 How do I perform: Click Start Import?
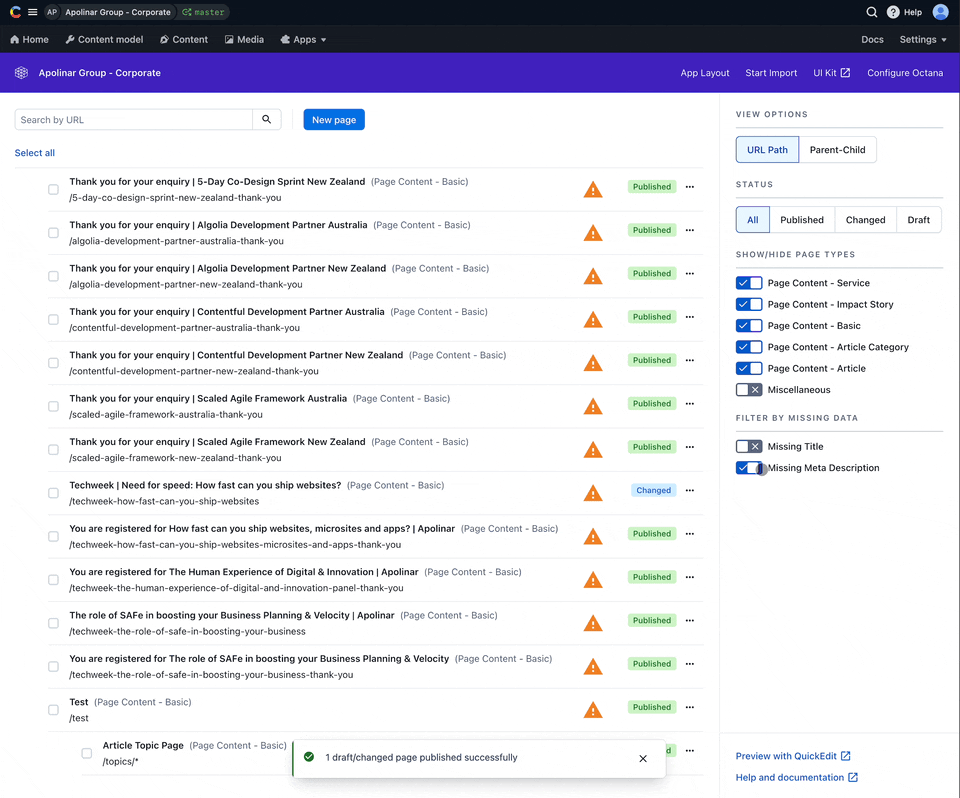[x=771, y=72]
